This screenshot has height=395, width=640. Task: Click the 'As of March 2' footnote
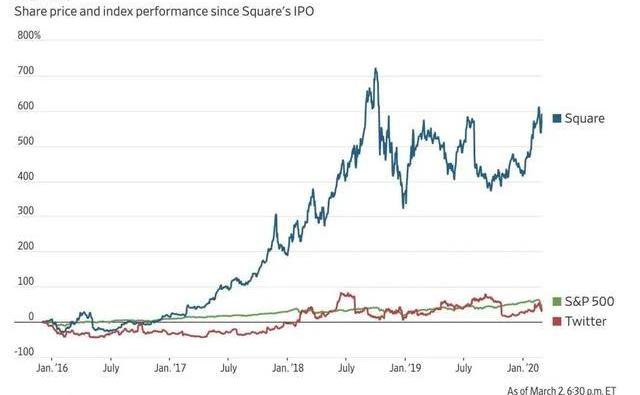pyautogui.click(x=562, y=391)
